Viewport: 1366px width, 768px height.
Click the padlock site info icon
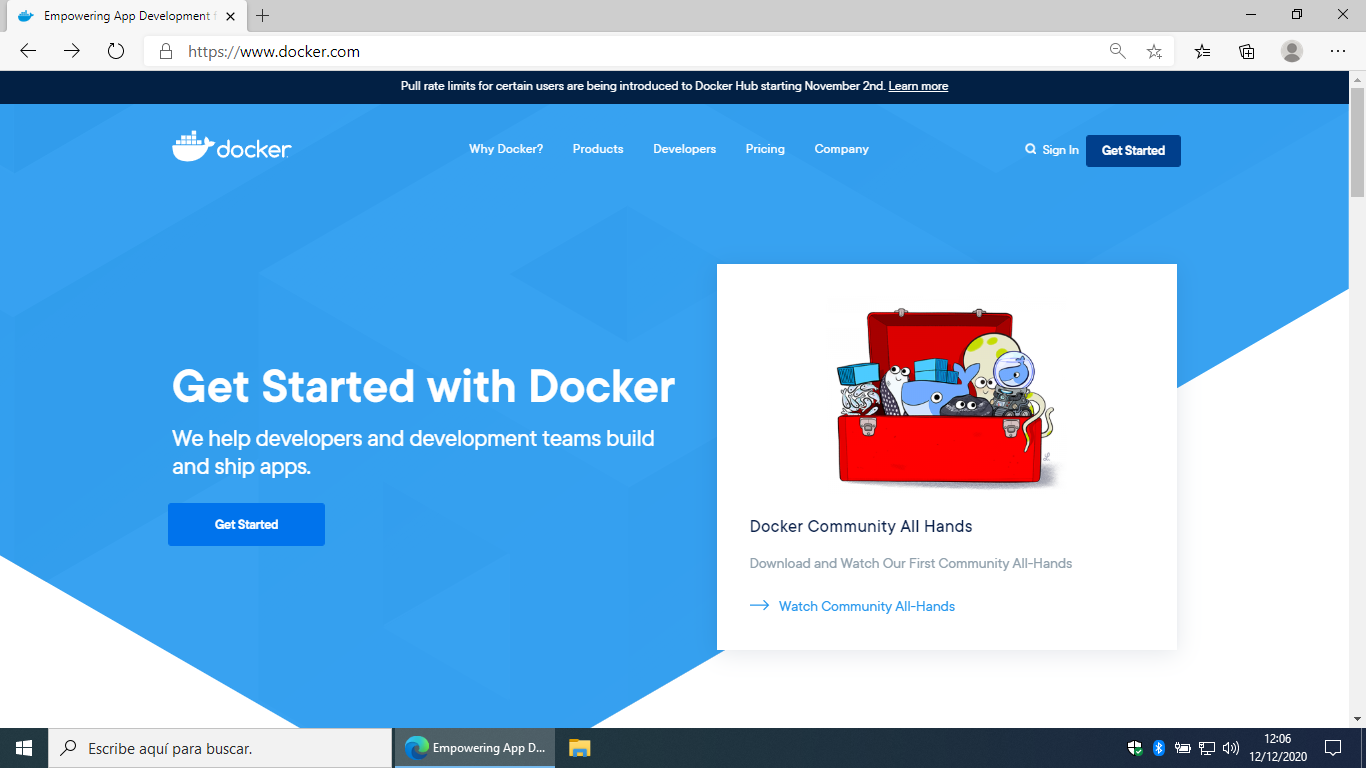(166, 51)
